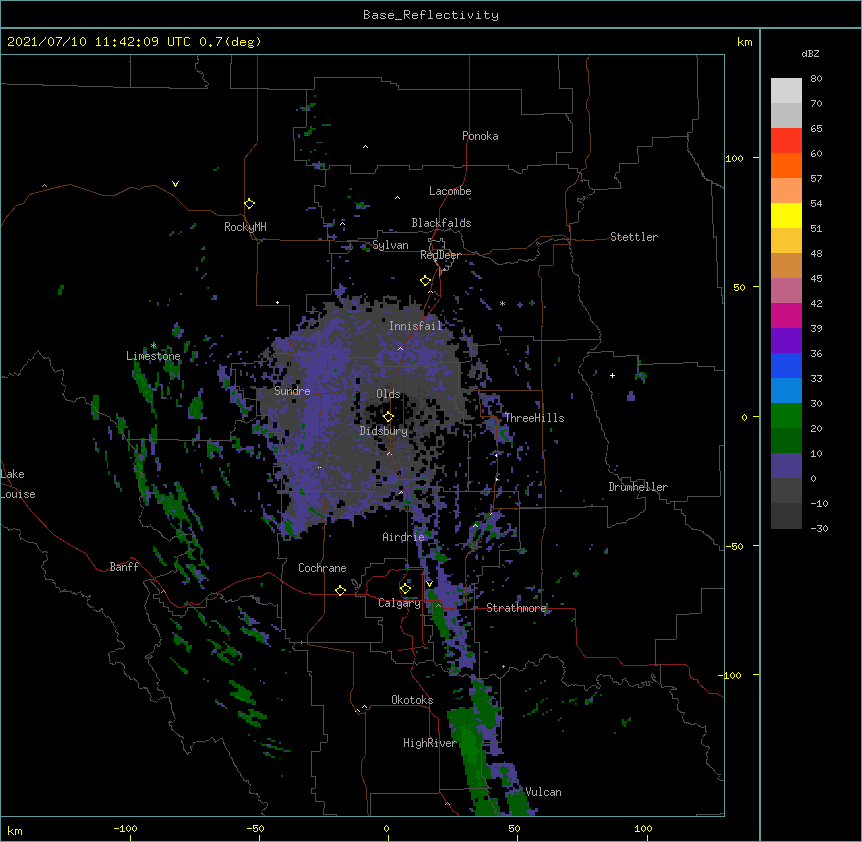The width and height of the screenshot is (862, 842).
Task: Click the Blackfalds city label
Action: pos(441,223)
